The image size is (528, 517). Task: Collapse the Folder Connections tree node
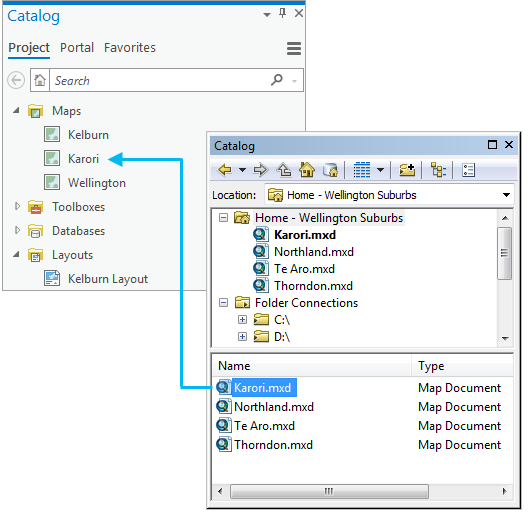pos(223,302)
